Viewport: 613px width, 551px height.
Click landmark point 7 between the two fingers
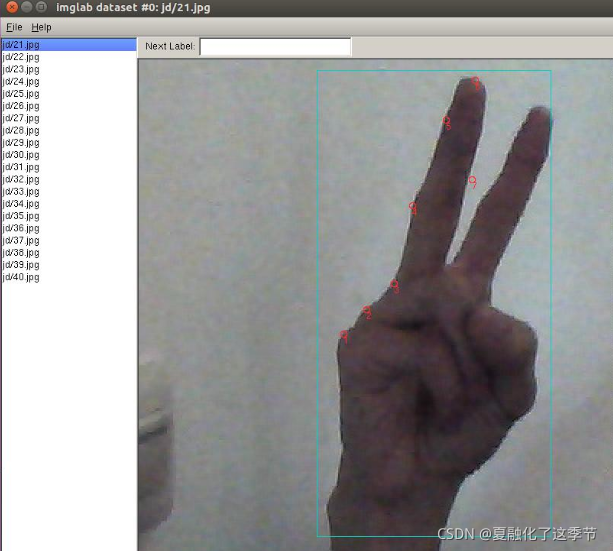pos(472,180)
